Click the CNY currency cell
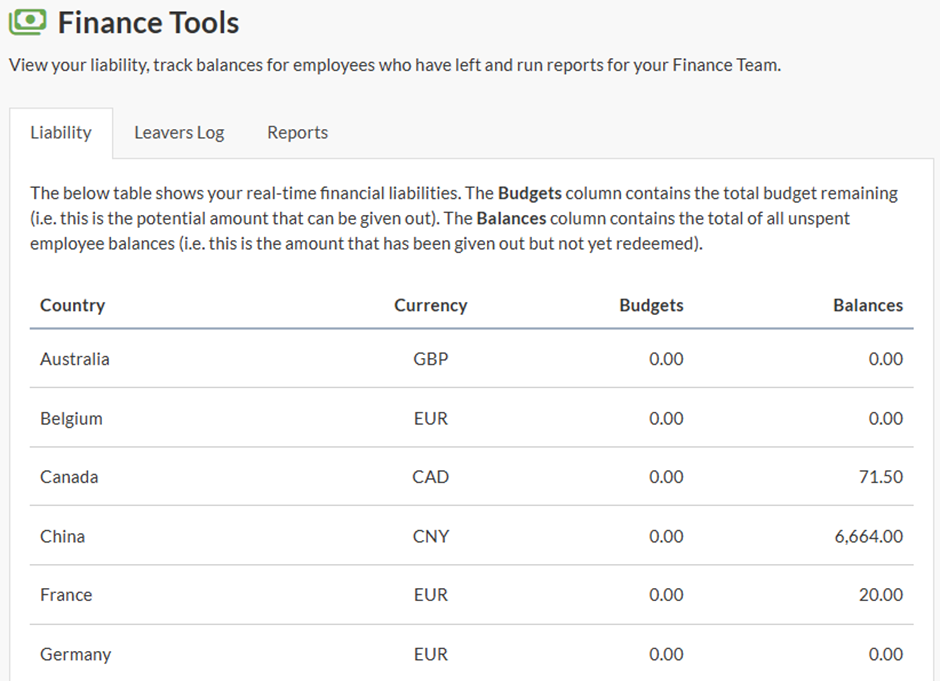The width and height of the screenshot is (940, 681). [x=430, y=537]
